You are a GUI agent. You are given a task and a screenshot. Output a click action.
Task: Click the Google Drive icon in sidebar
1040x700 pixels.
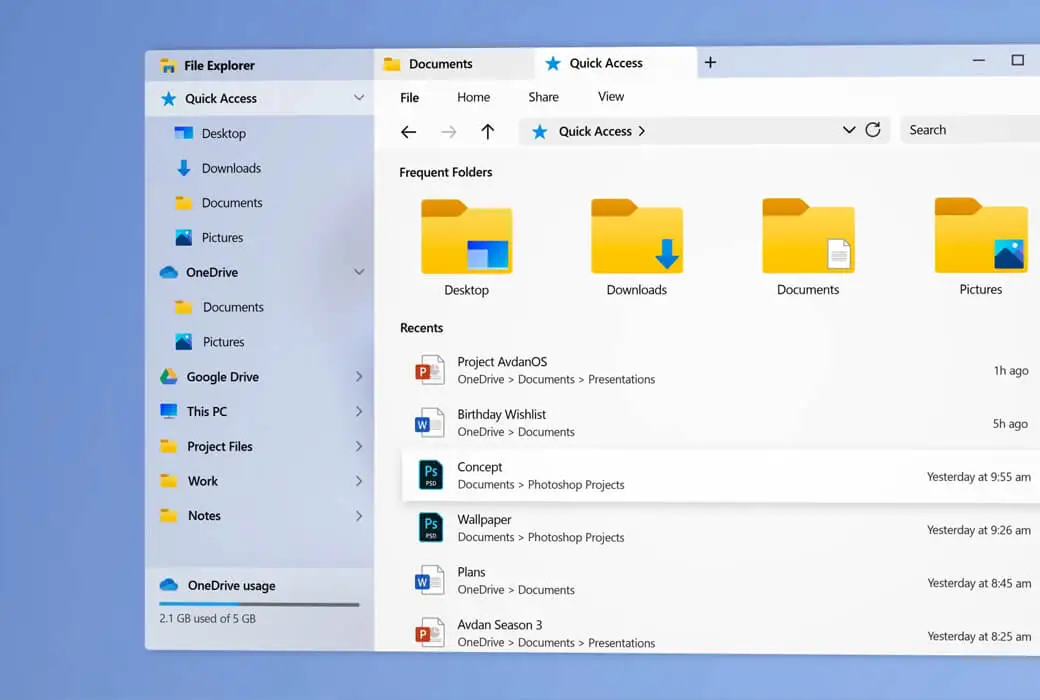tap(168, 376)
